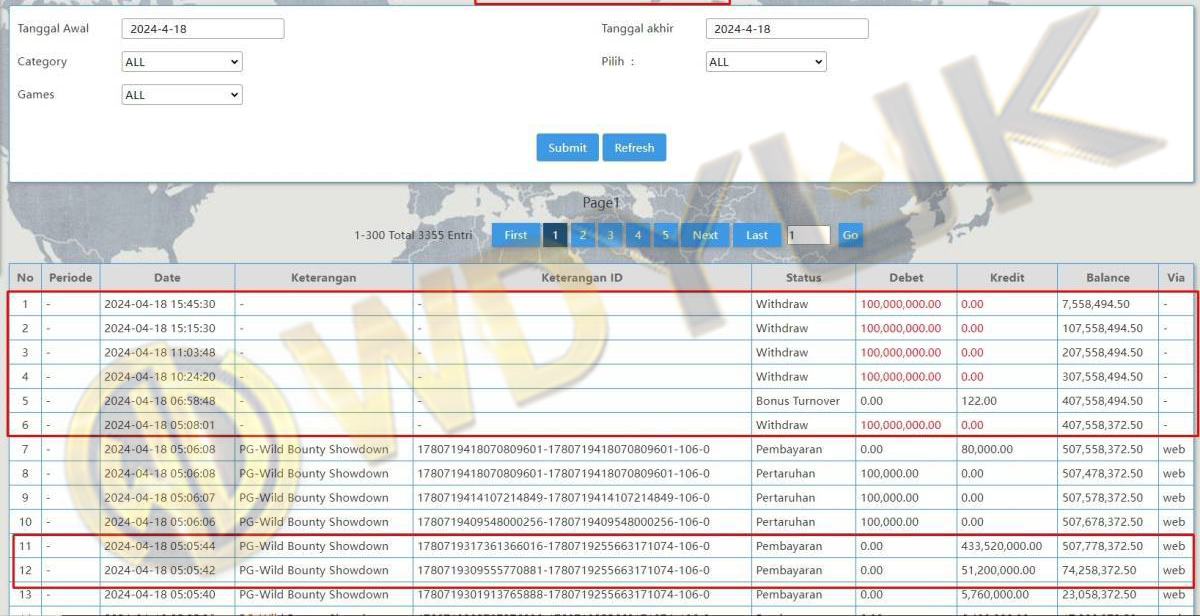1200x616 pixels.
Task: Click the Via column header
Action: point(1174,278)
